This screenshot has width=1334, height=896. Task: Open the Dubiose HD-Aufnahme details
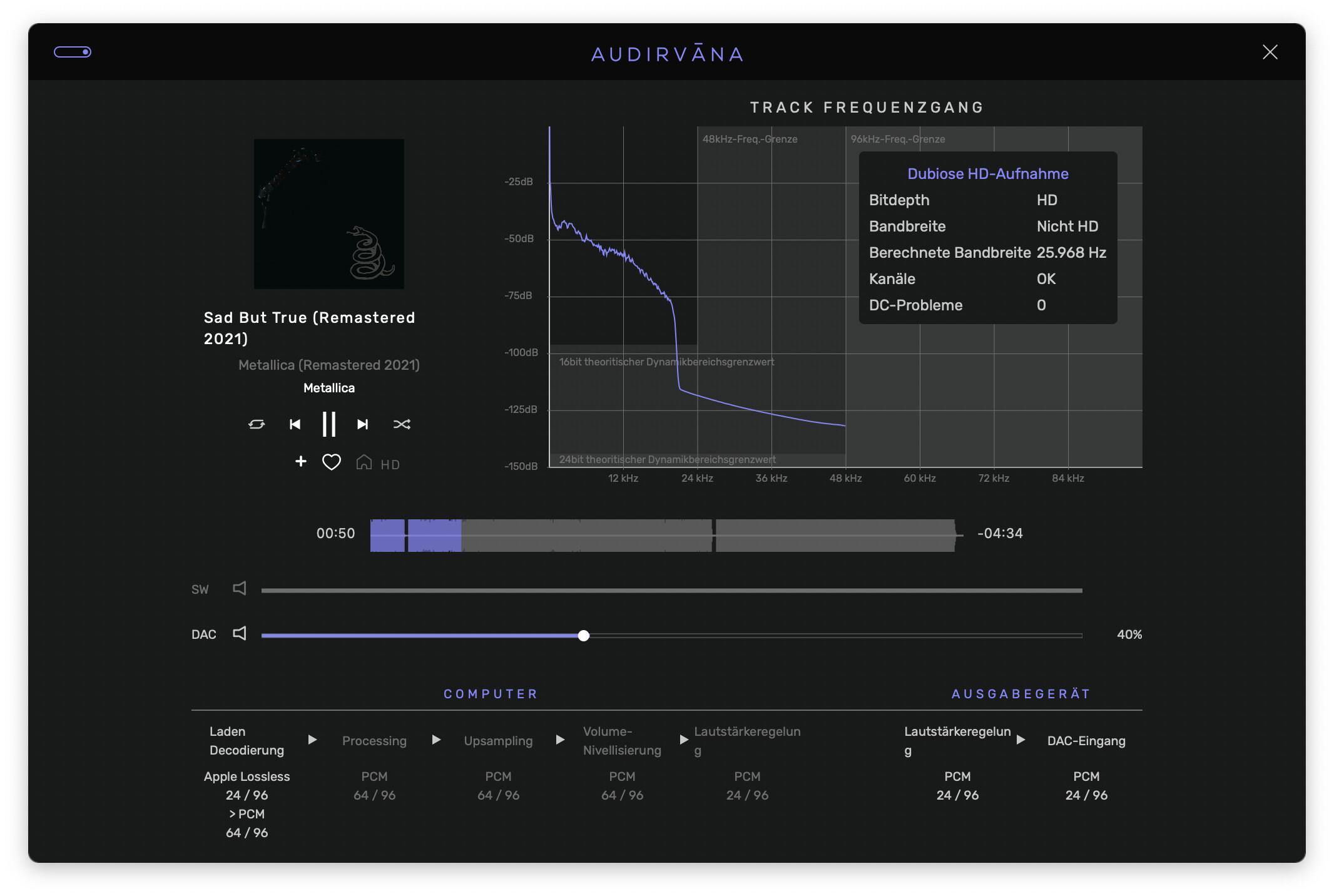(x=987, y=173)
